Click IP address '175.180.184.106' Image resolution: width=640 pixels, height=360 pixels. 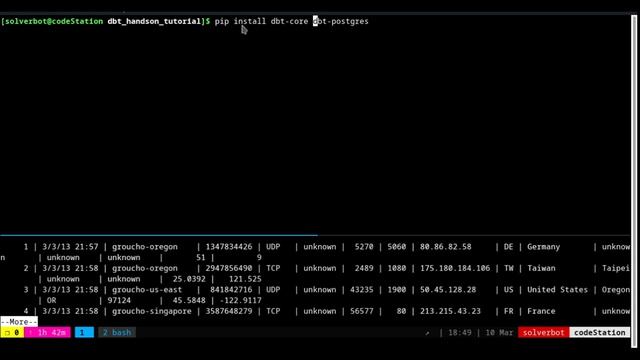click(x=455, y=268)
